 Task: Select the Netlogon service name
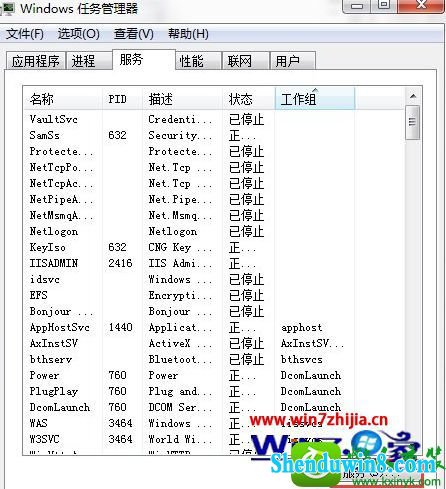click(54, 231)
